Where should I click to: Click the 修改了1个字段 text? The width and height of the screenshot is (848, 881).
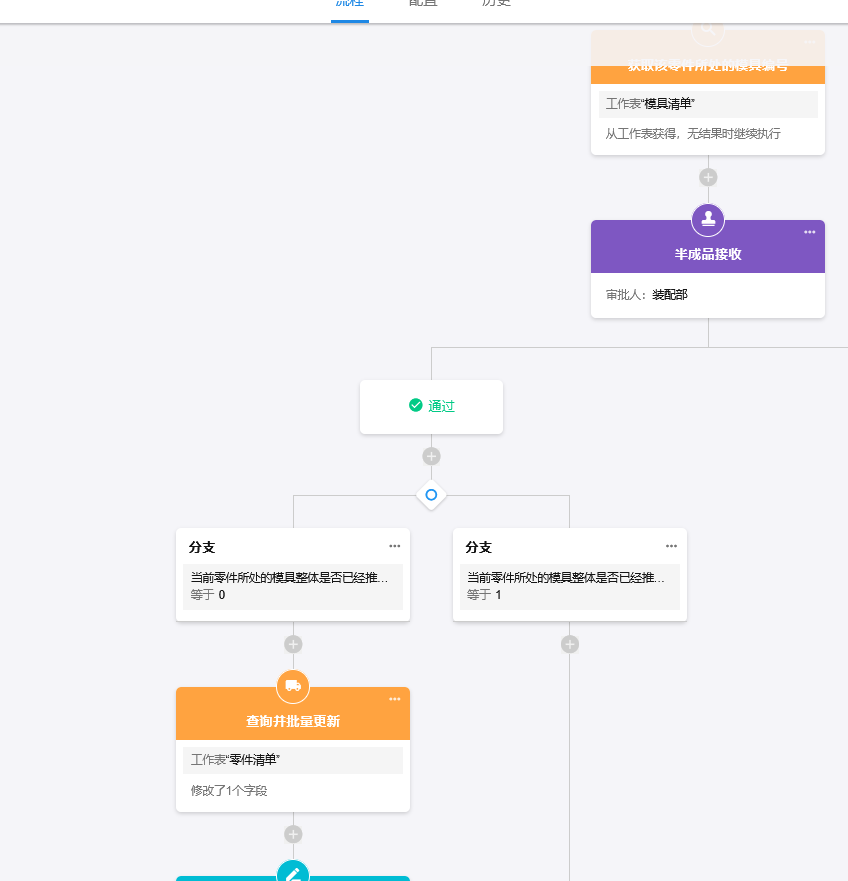[229, 791]
